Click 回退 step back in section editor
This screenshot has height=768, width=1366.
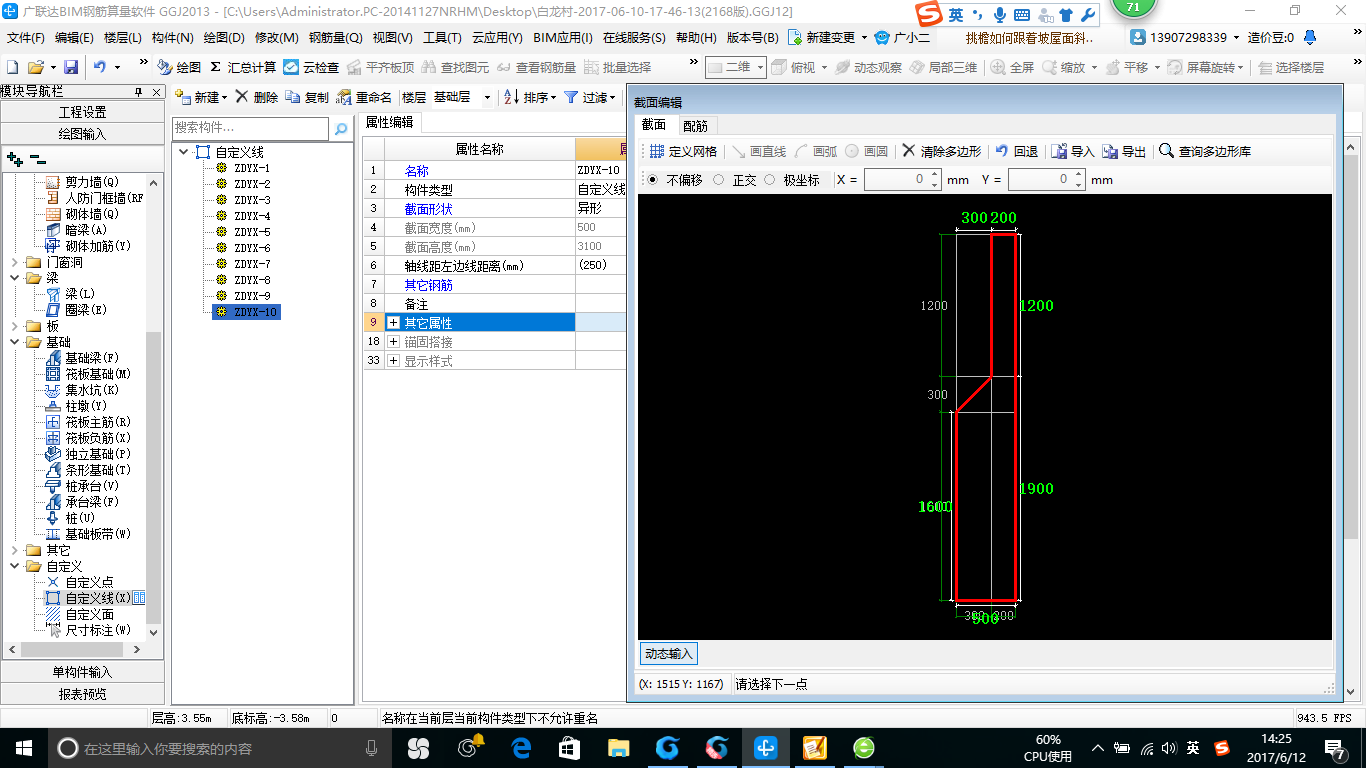pos(1016,152)
